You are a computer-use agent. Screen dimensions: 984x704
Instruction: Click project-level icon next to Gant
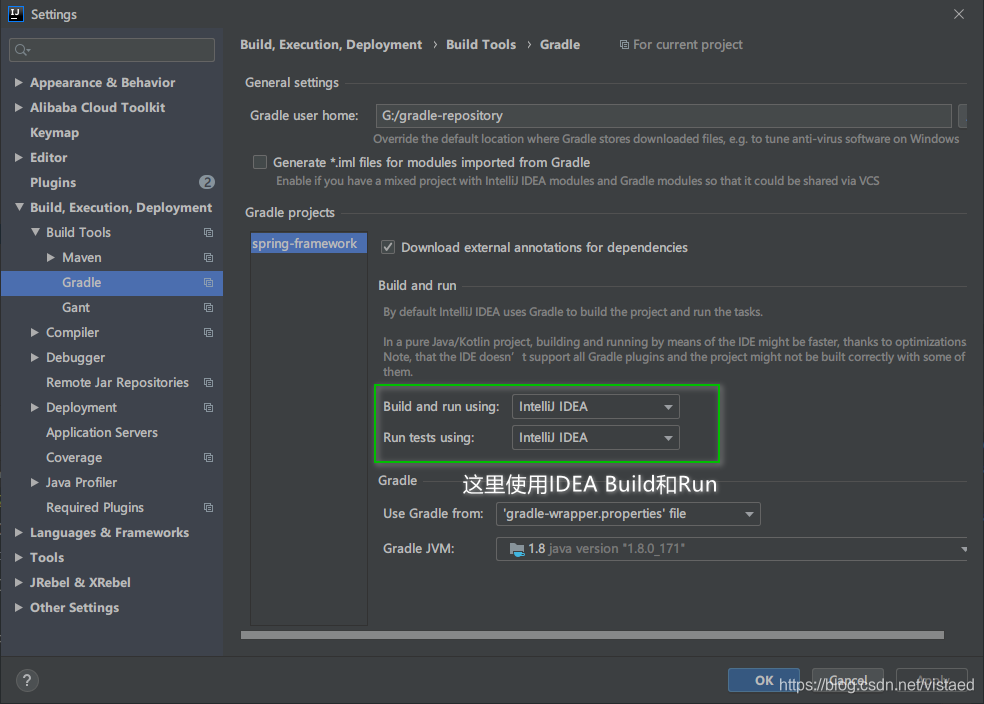[x=208, y=307]
